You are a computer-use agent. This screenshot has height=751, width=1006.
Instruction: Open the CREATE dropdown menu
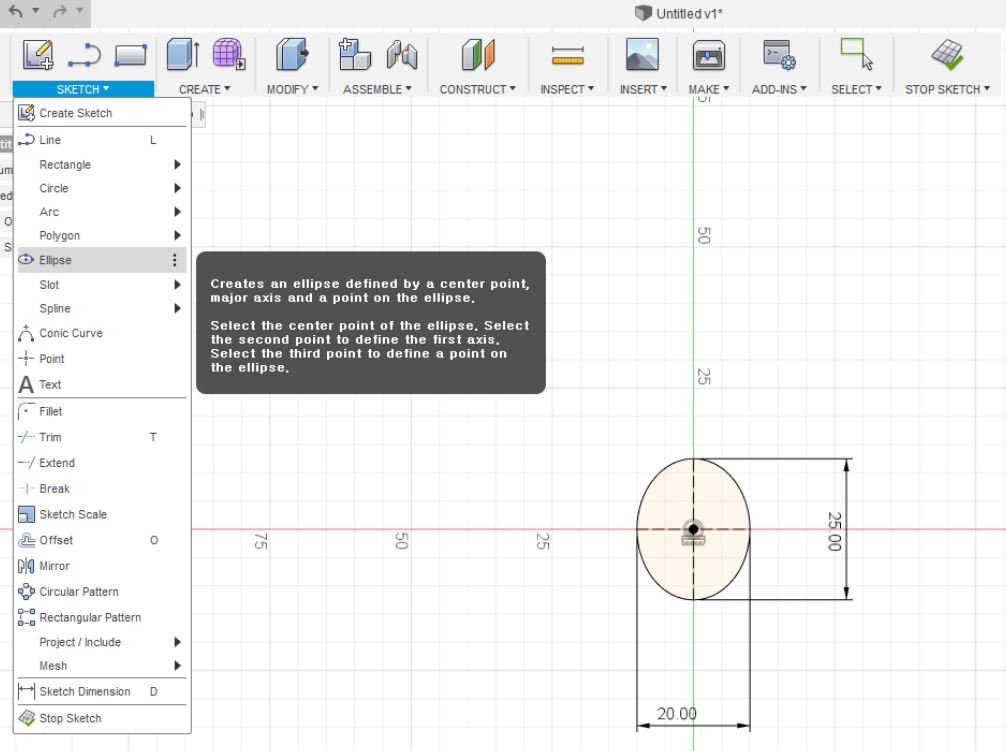[x=204, y=89]
